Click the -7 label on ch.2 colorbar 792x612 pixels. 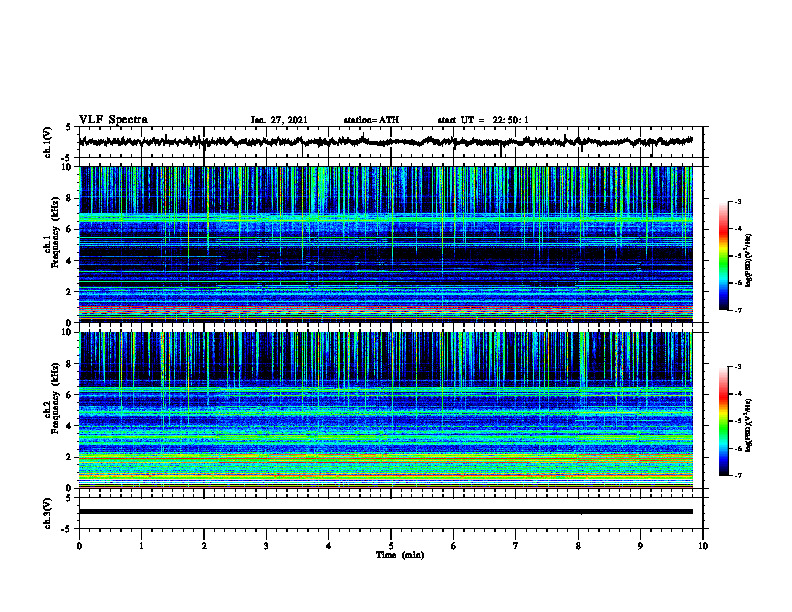point(737,476)
